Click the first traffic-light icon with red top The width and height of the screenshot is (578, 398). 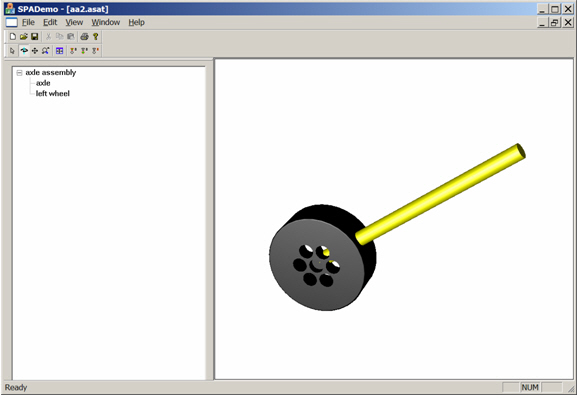(x=73, y=51)
